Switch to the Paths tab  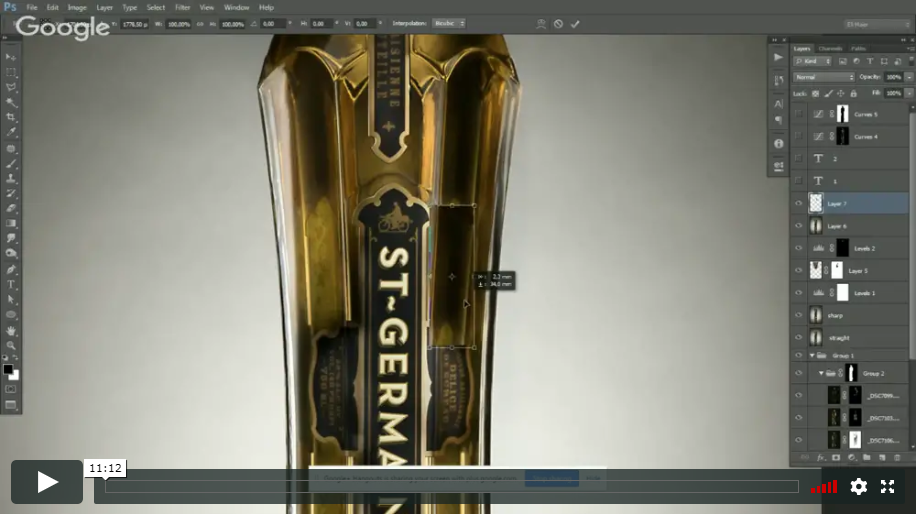coord(858,48)
